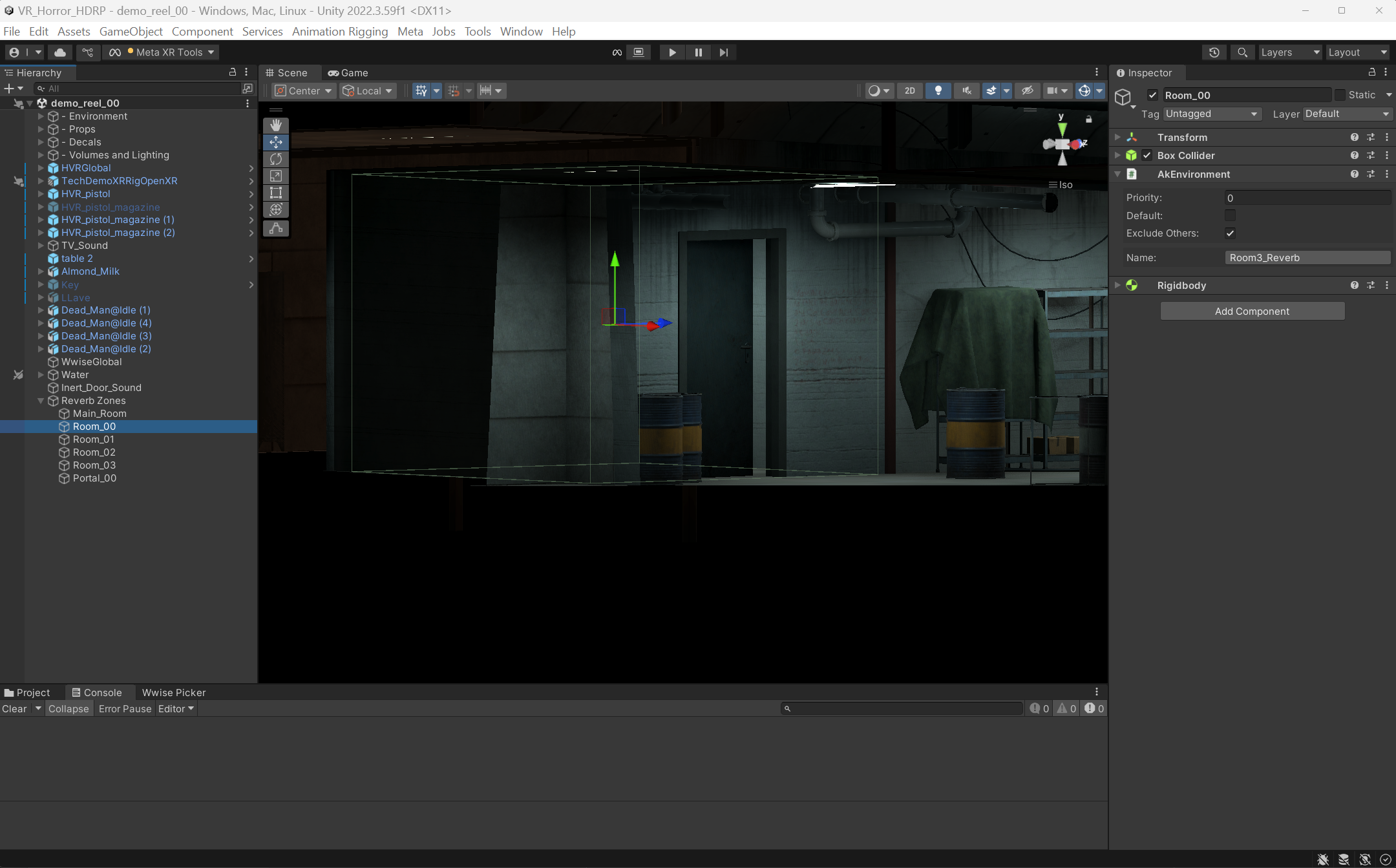Open the Tag dropdown showing Untagged
The width and height of the screenshot is (1396, 868).
click(1212, 114)
